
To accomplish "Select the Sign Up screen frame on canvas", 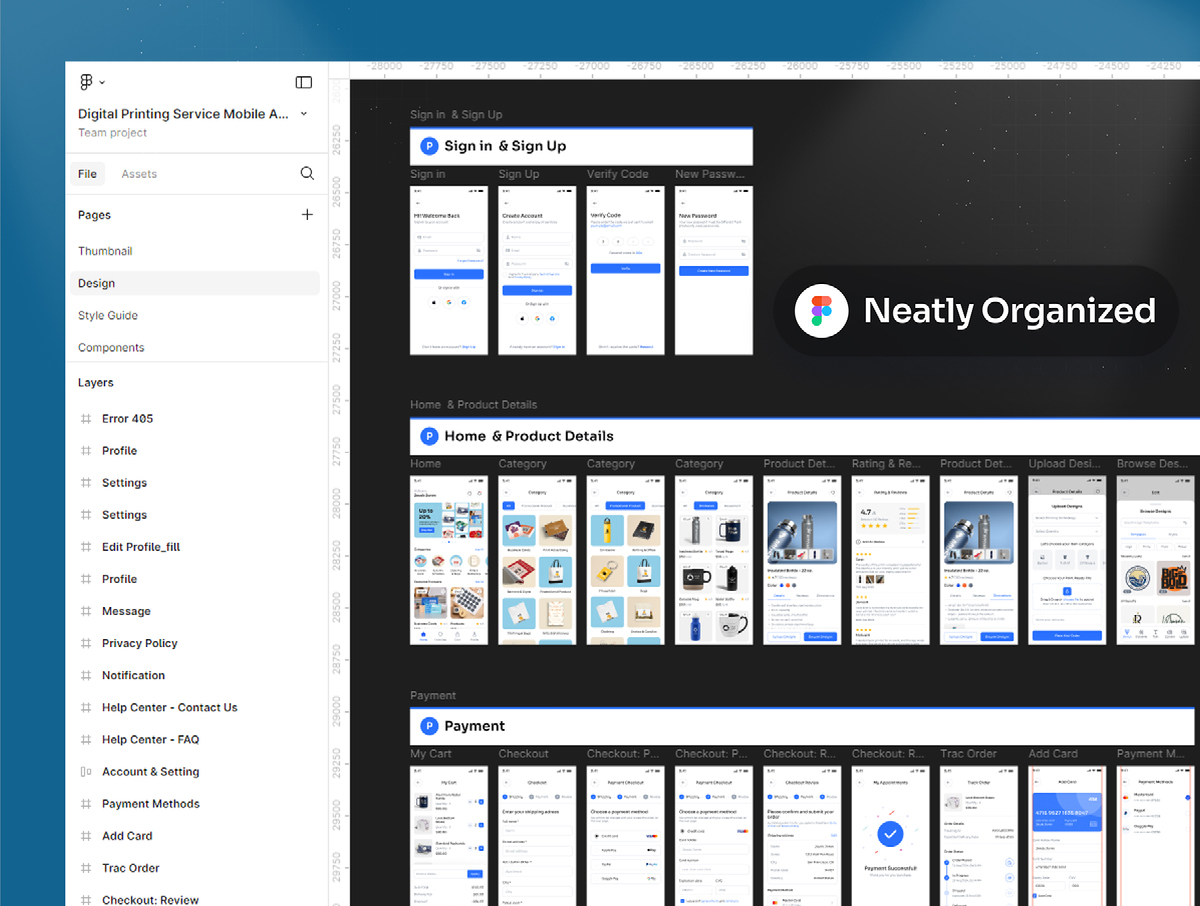I will [537, 270].
